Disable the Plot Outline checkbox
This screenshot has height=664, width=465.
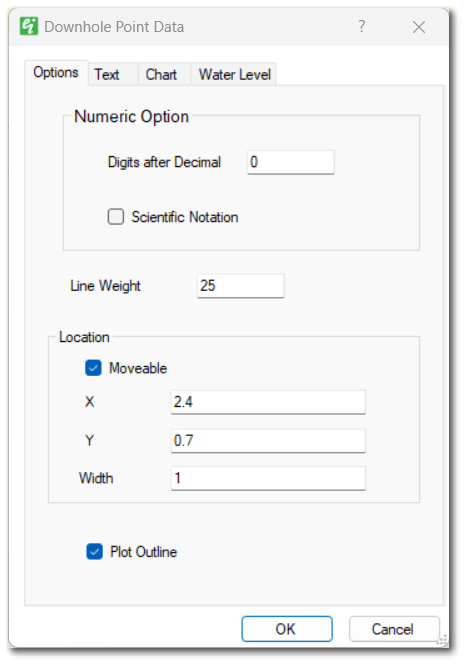[x=94, y=552]
